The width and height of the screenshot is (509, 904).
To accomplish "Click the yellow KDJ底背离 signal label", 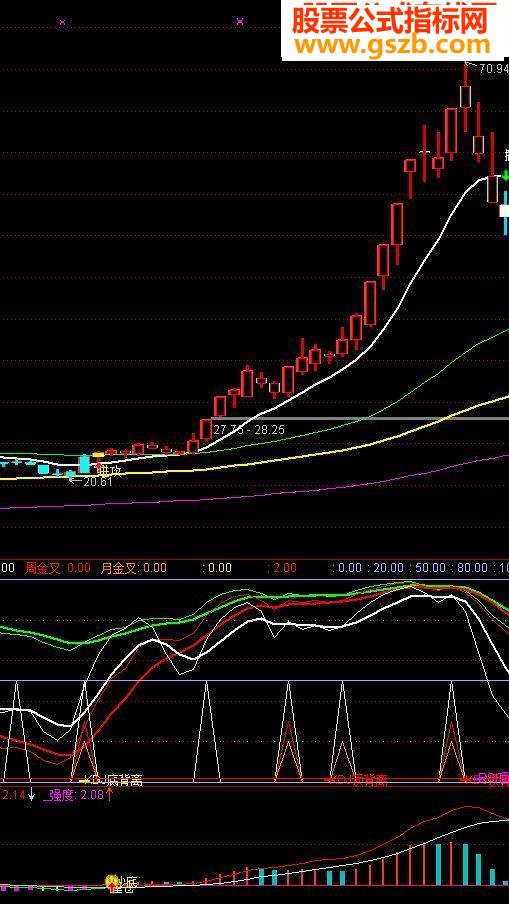I will pyautogui.click(x=113, y=781).
